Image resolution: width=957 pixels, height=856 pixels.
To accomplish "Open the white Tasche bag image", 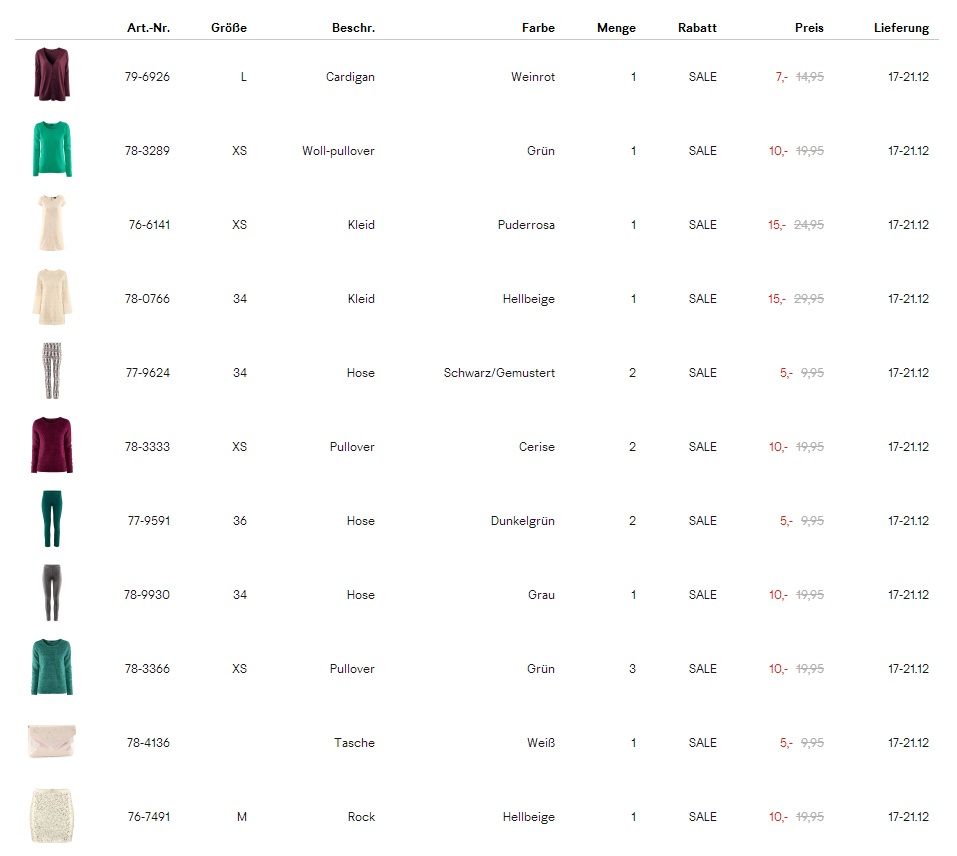I will coord(51,742).
